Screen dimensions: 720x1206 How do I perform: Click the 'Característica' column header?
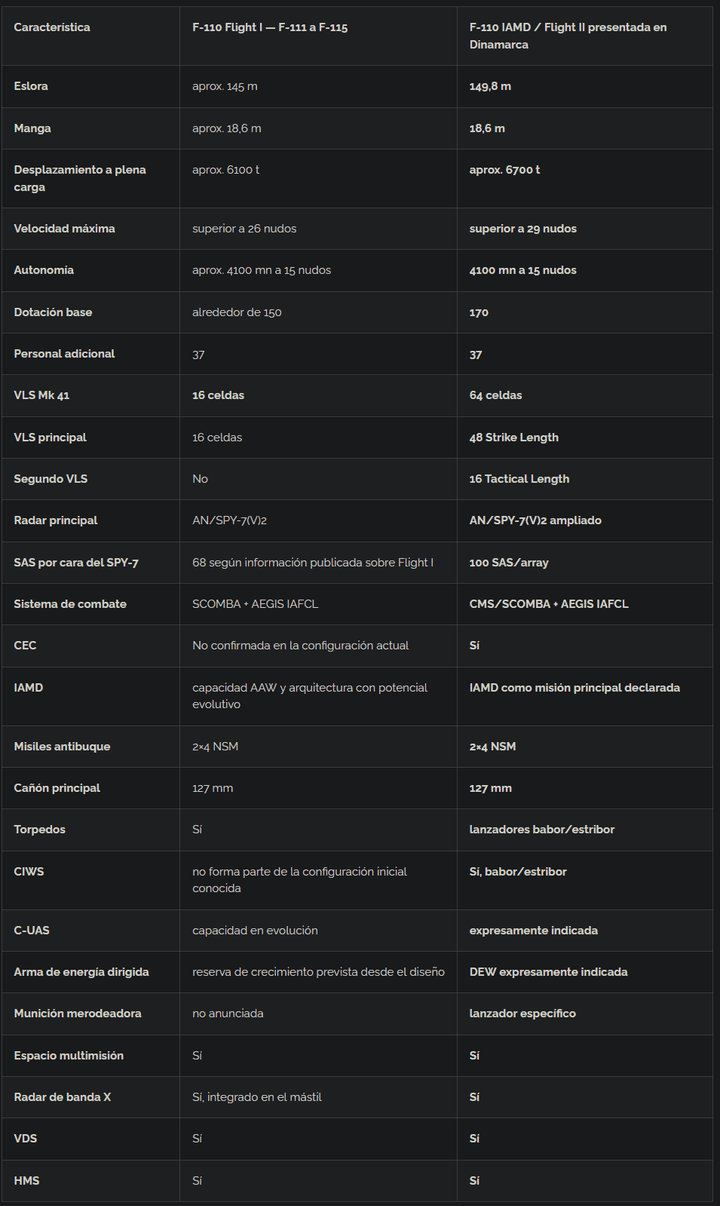coord(52,27)
